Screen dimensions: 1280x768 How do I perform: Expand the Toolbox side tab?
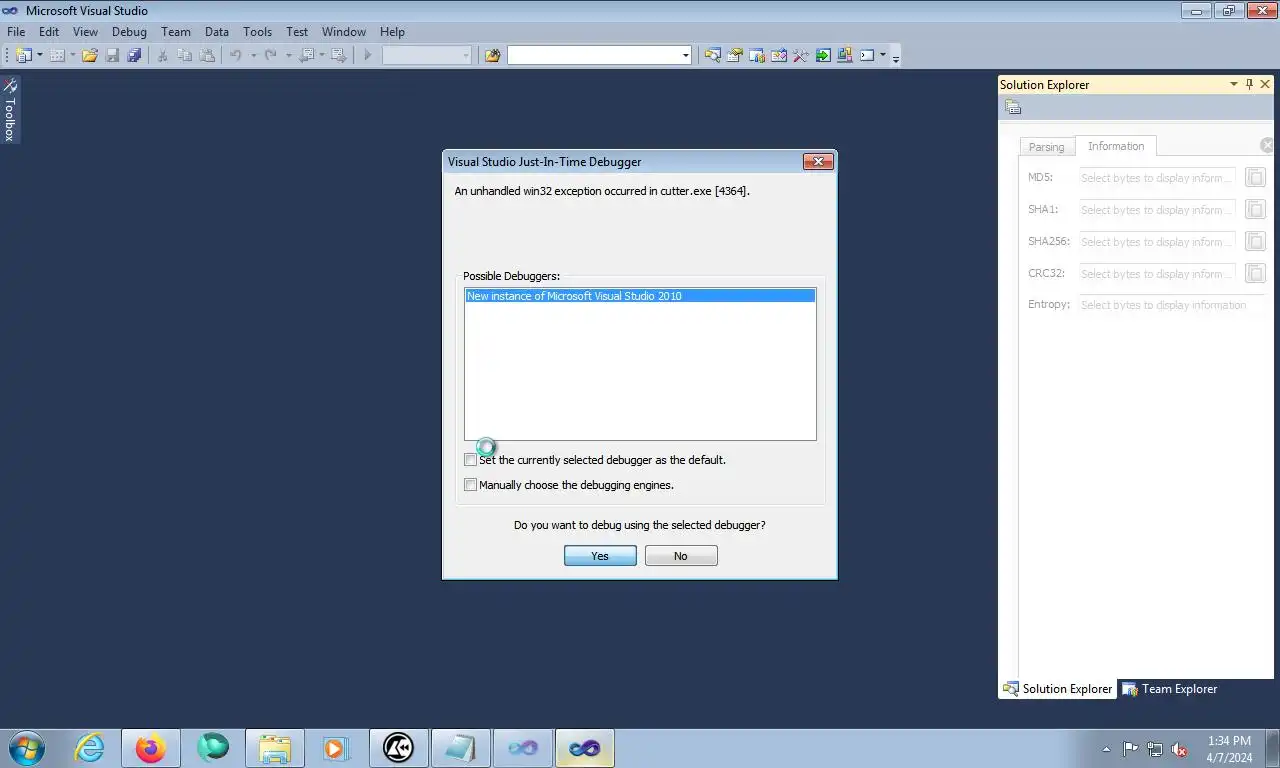[x=10, y=110]
